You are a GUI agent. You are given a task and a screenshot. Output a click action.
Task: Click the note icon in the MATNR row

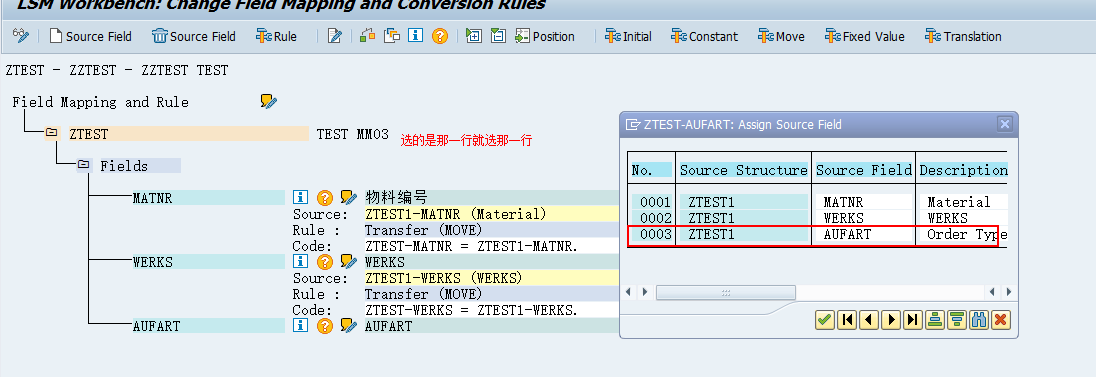click(x=348, y=198)
